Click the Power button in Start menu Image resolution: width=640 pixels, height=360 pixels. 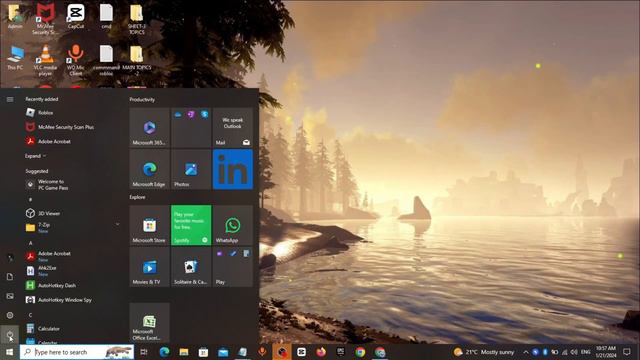(10, 335)
